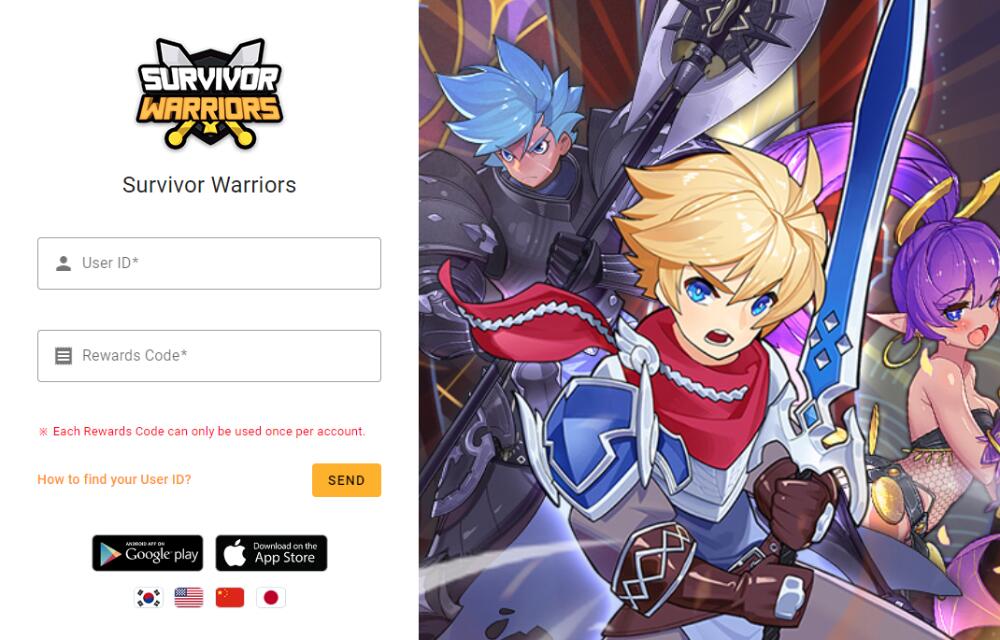Select the United States flag language
Screen dimensions: 1000x640
[189, 597]
